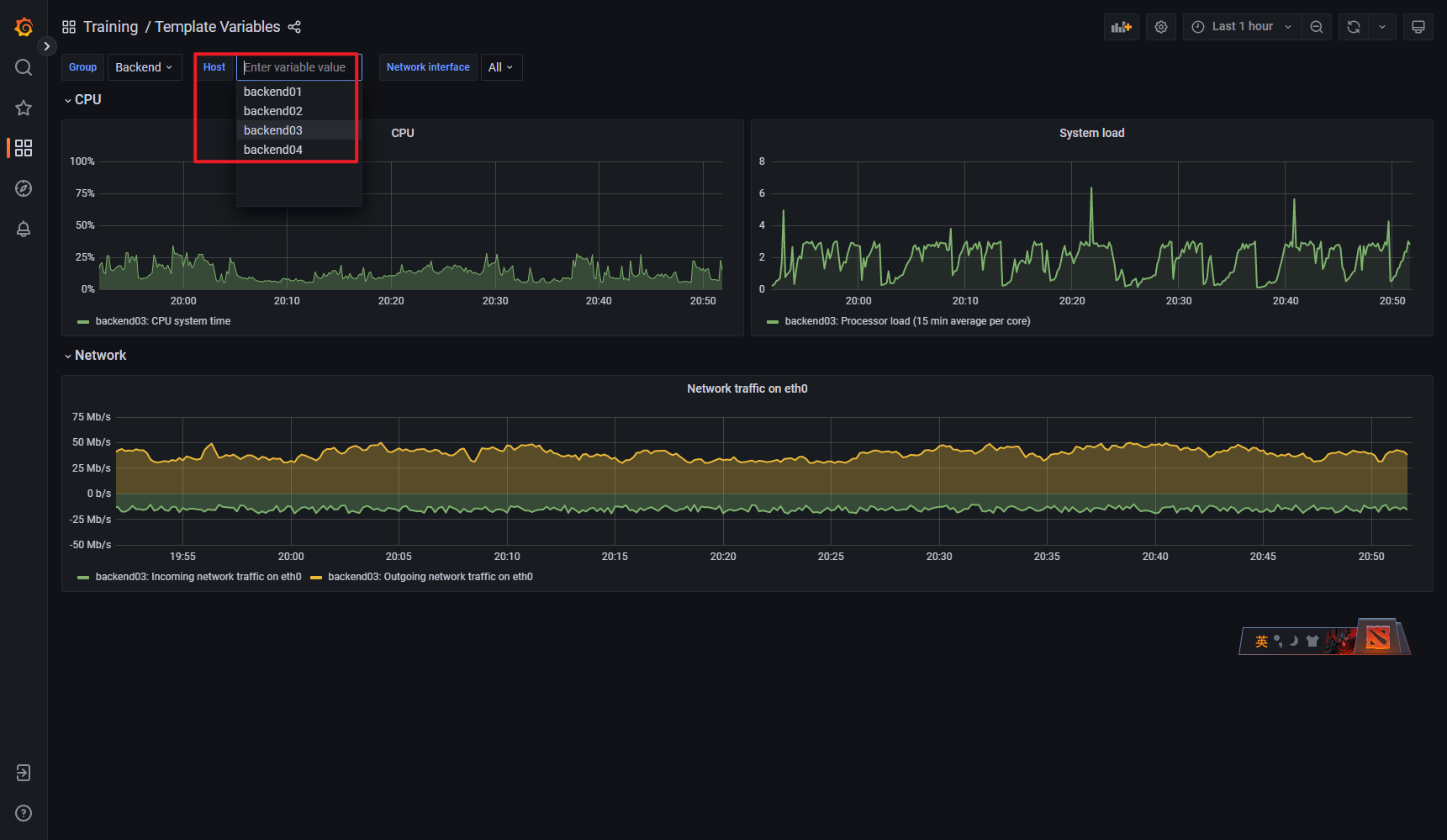Click green color swatch for CPU system time

(x=83, y=322)
